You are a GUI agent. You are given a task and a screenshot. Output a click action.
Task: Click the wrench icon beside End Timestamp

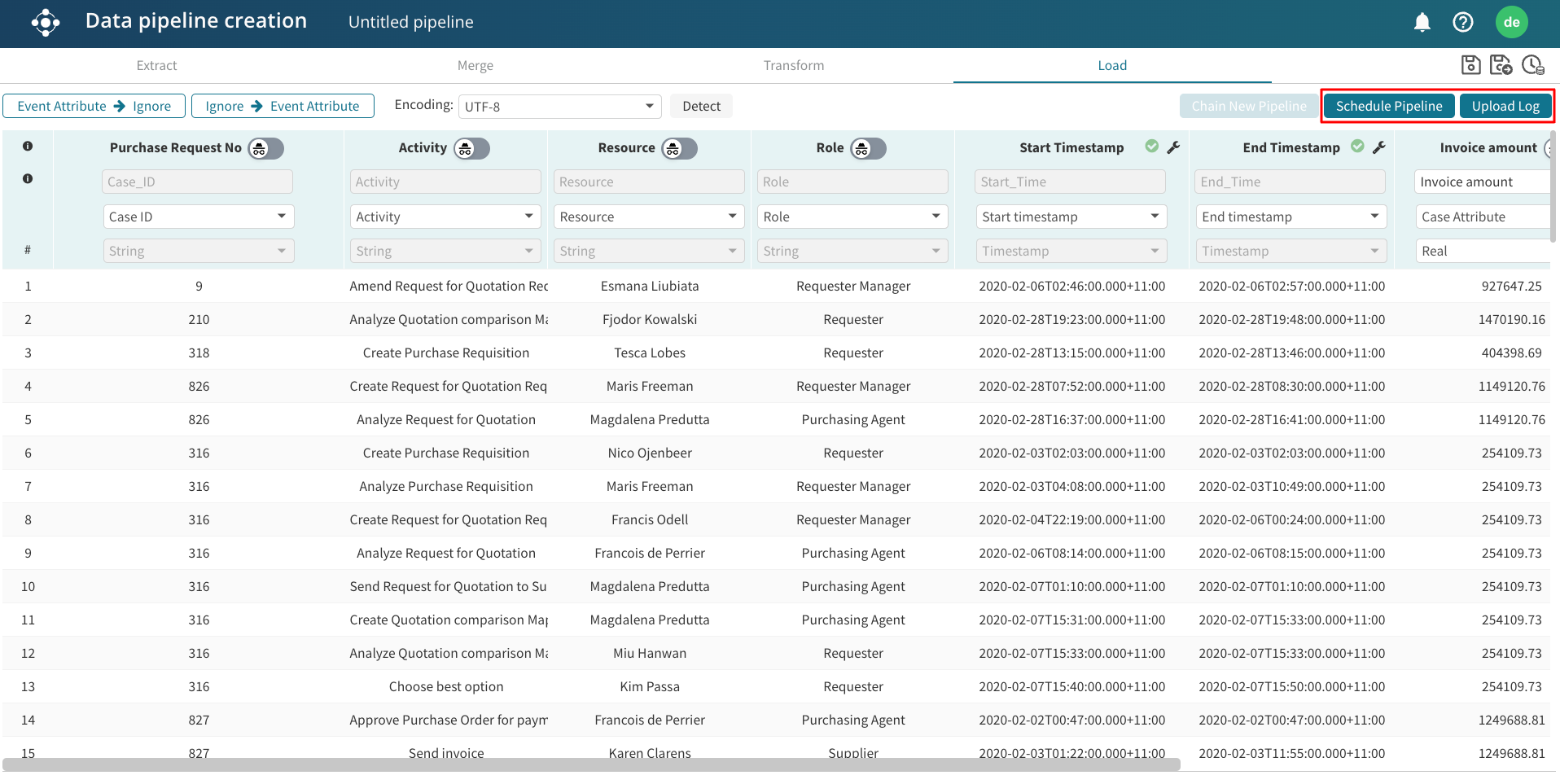coord(1378,147)
